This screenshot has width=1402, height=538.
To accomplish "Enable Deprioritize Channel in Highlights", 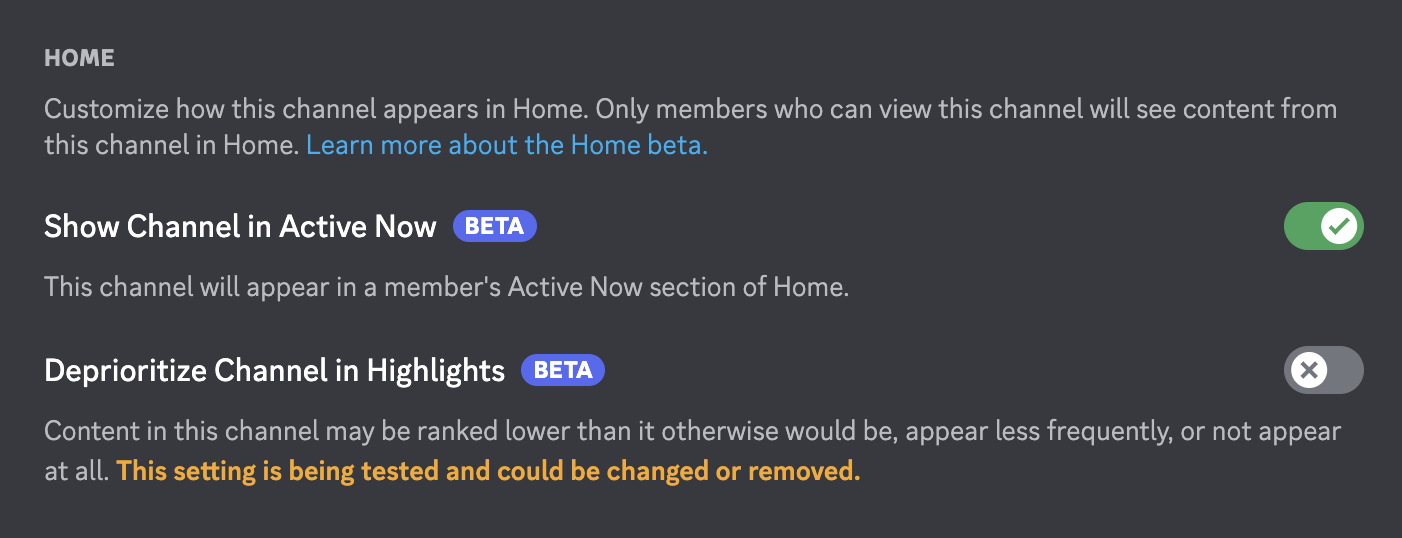I will pos(1323,371).
